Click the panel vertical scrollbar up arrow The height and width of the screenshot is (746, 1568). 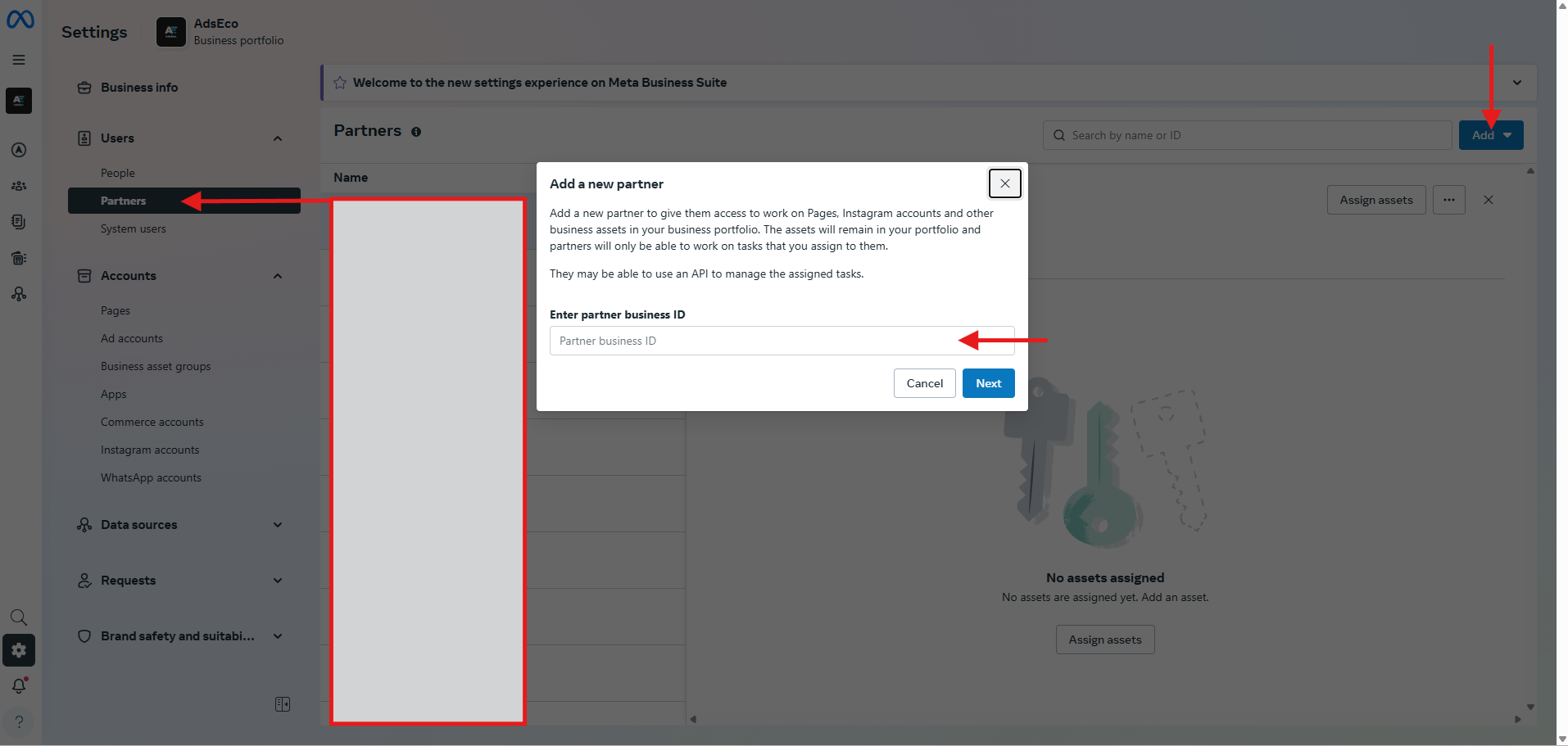coord(1530,170)
